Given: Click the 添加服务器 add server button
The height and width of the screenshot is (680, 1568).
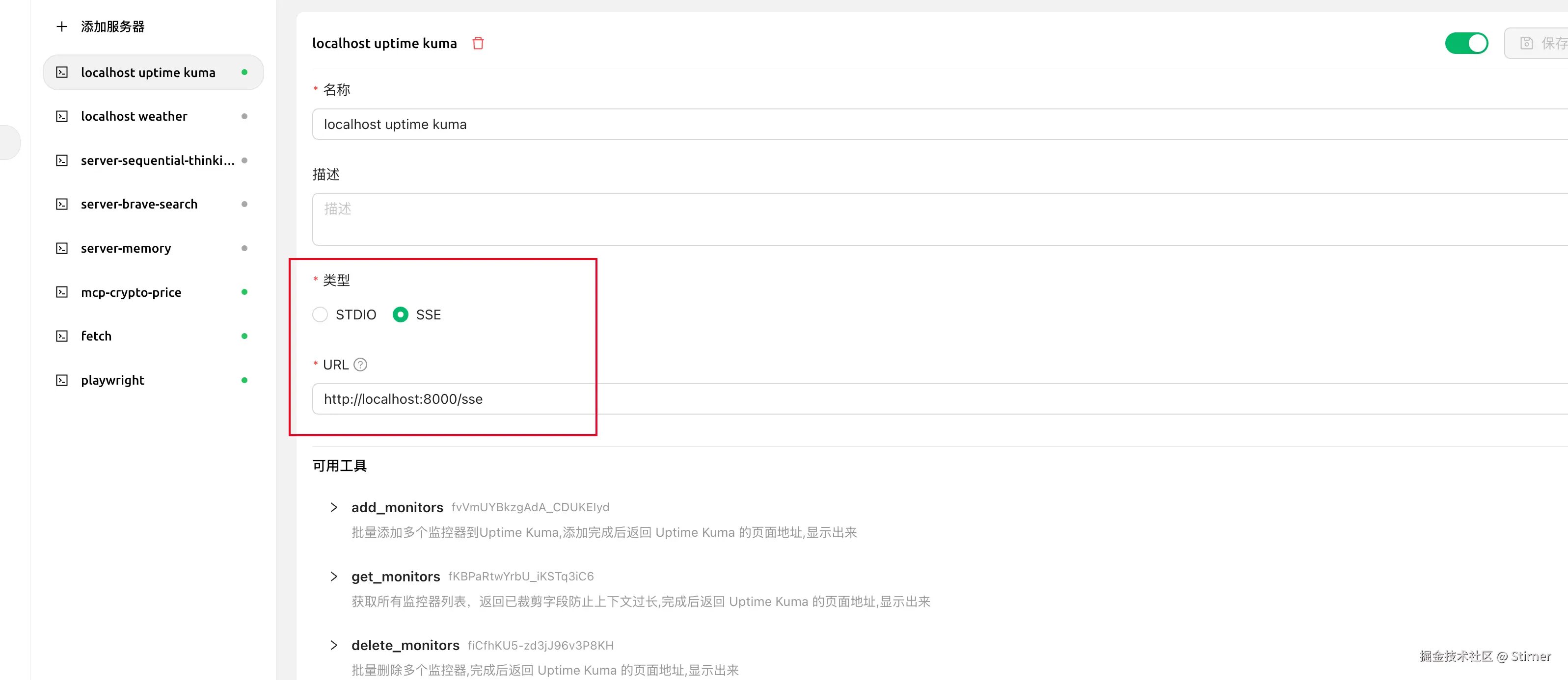Looking at the screenshot, I should (112, 26).
